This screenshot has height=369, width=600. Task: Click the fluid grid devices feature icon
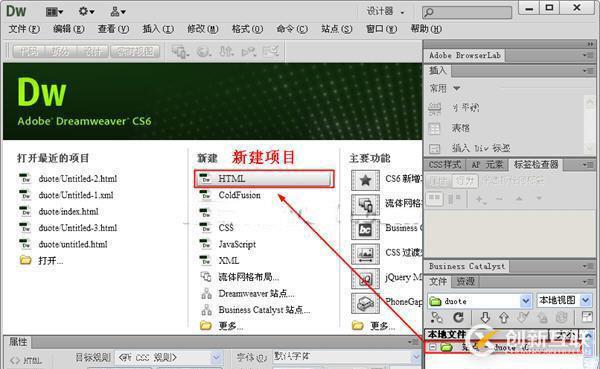[x=365, y=205]
